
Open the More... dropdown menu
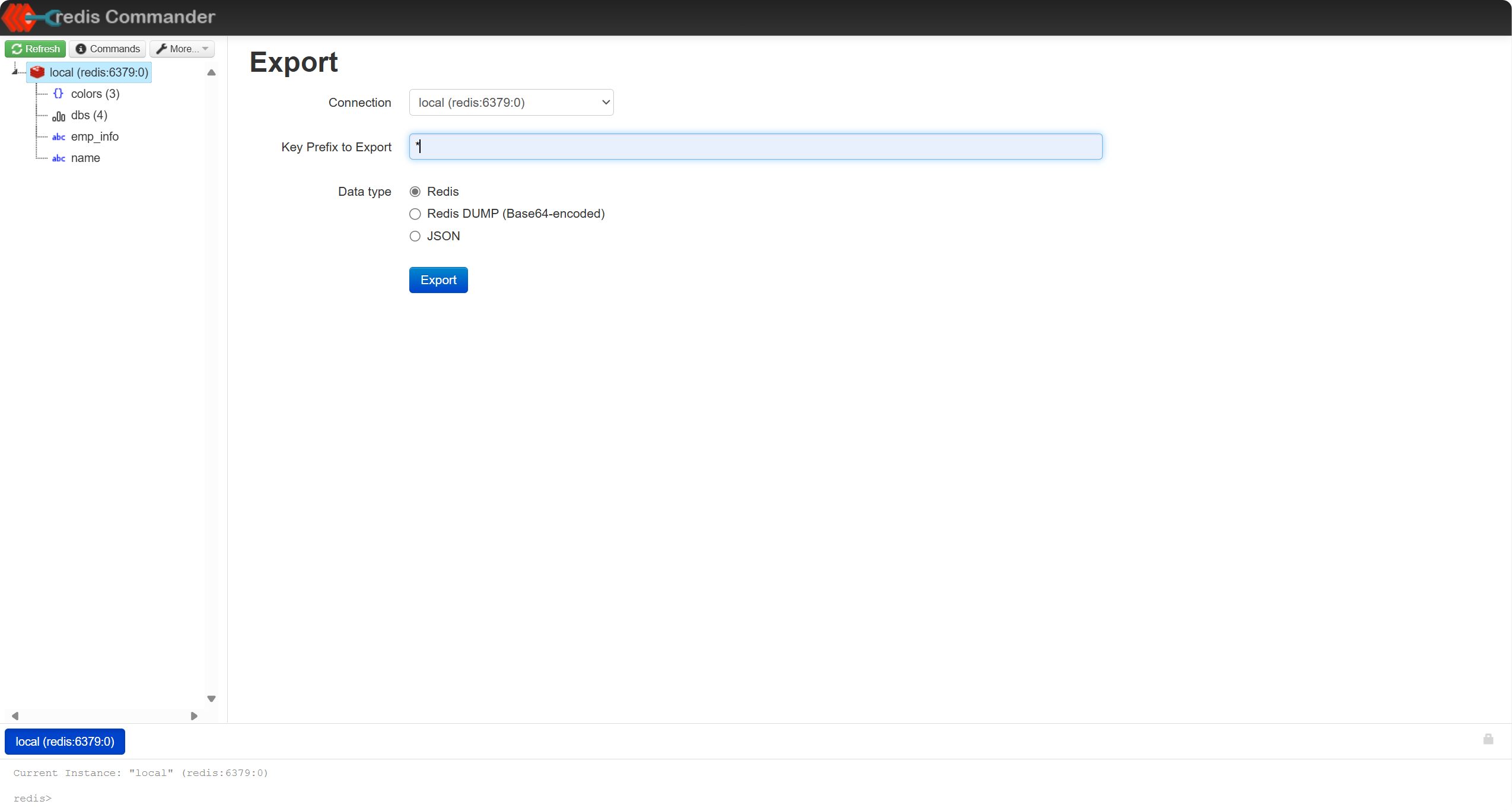(x=182, y=49)
